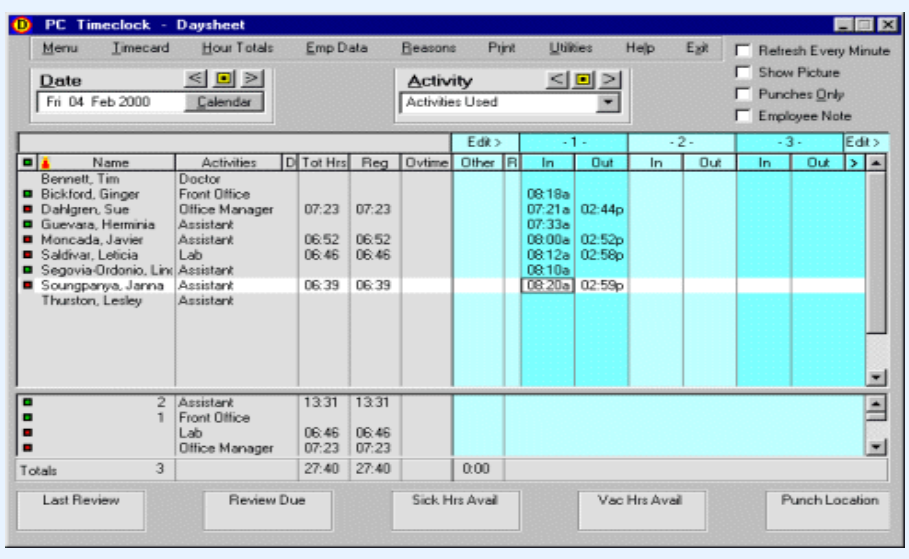909x559 pixels.
Task: Open the Help menu
Action: 640,48
